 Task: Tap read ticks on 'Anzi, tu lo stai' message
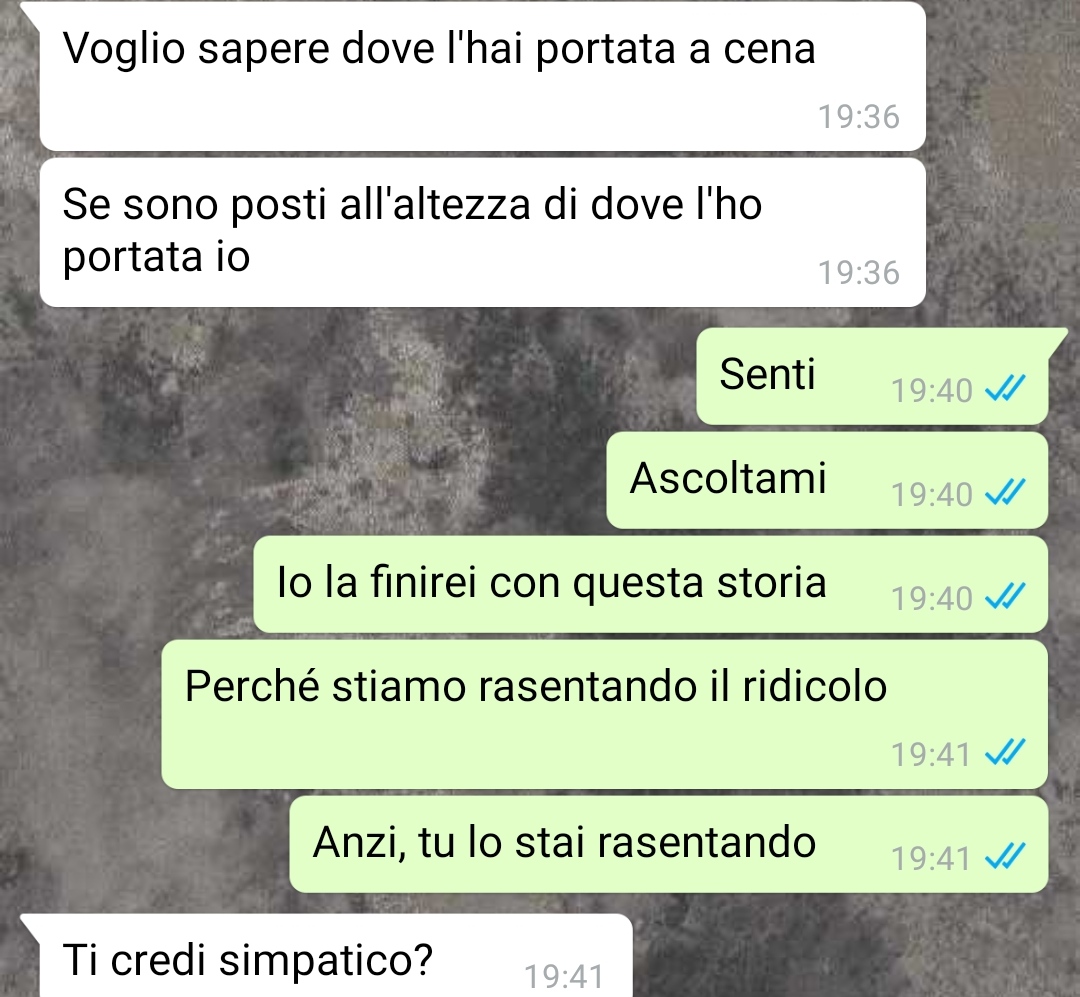[1006, 857]
